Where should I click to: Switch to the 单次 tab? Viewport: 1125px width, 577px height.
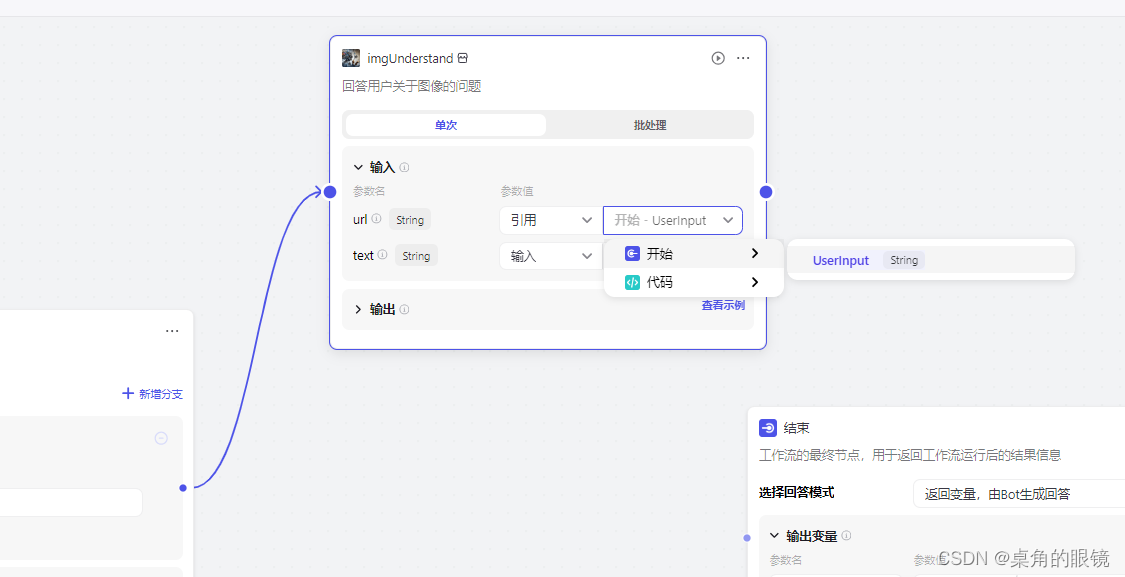[446, 125]
